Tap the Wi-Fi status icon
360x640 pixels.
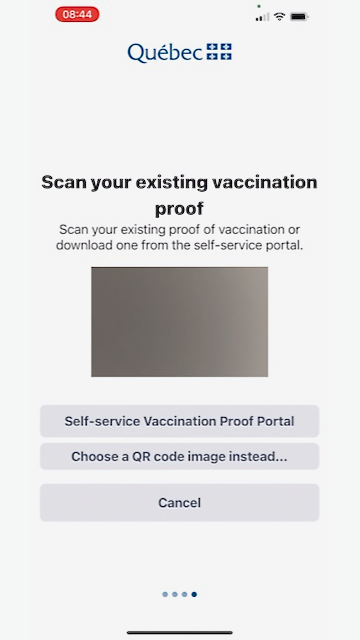click(280, 16)
